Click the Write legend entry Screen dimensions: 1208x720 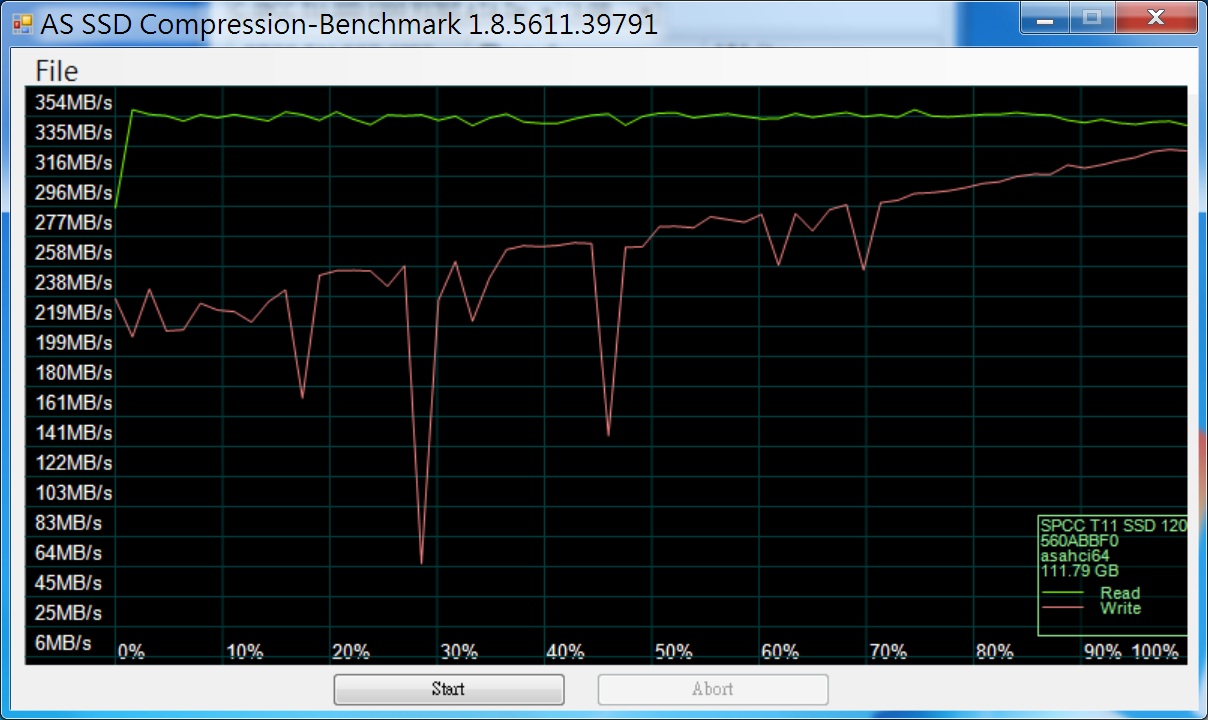point(1120,608)
